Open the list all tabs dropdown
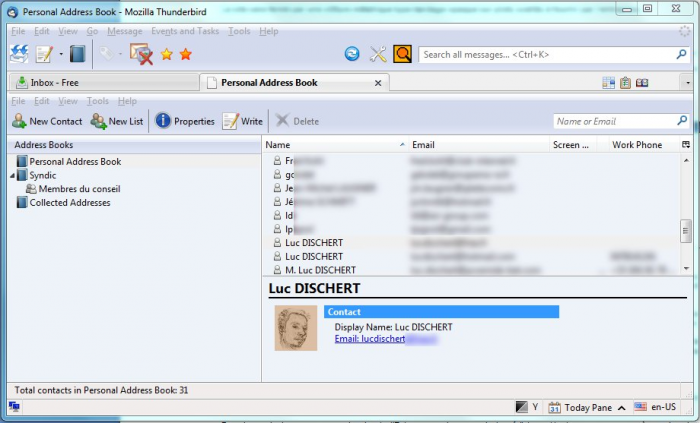The height and width of the screenshot is (423, 700). point(688,83)
